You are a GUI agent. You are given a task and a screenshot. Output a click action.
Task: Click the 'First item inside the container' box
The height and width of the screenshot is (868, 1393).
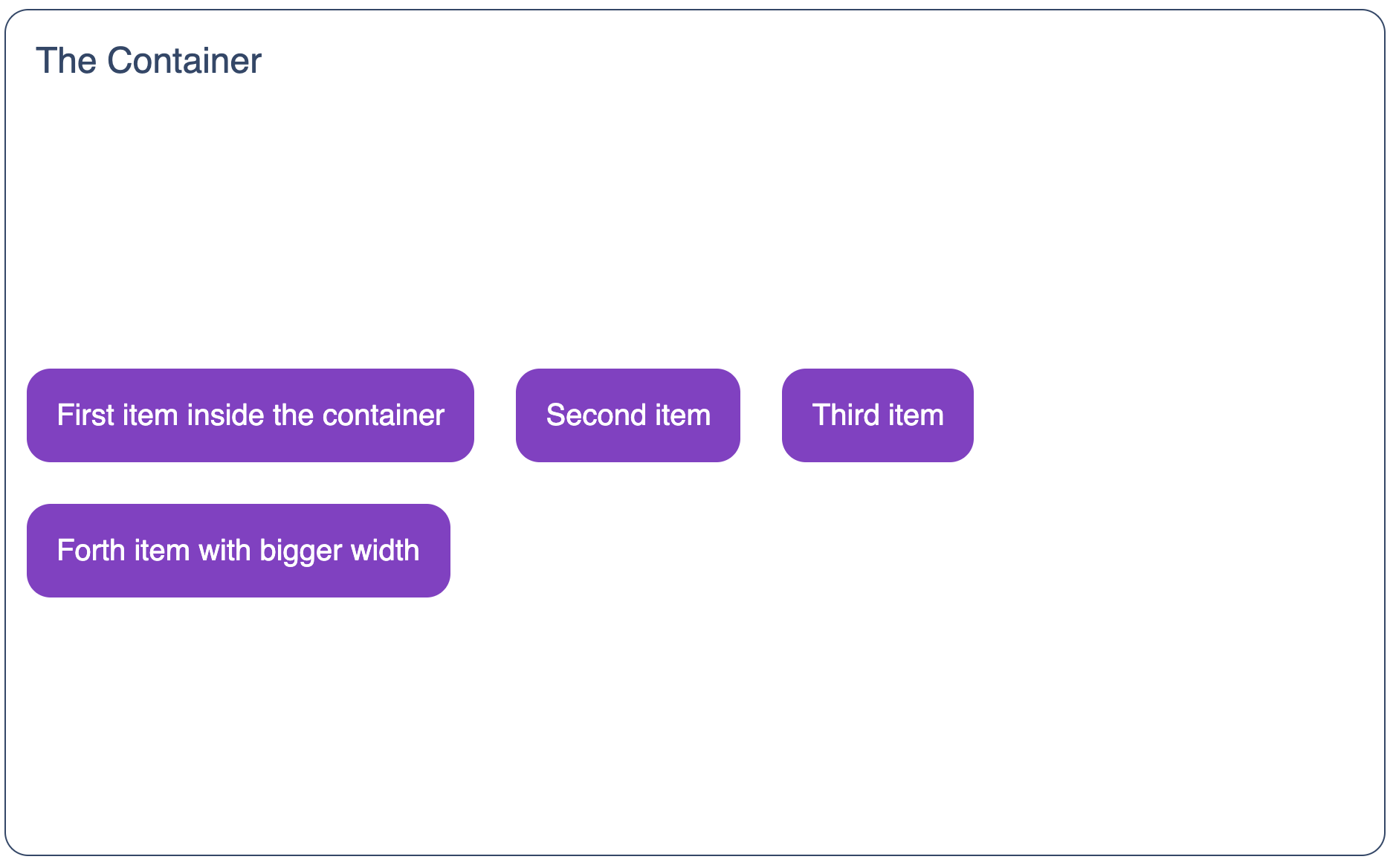pyautogui.click(x=251, y=415)
